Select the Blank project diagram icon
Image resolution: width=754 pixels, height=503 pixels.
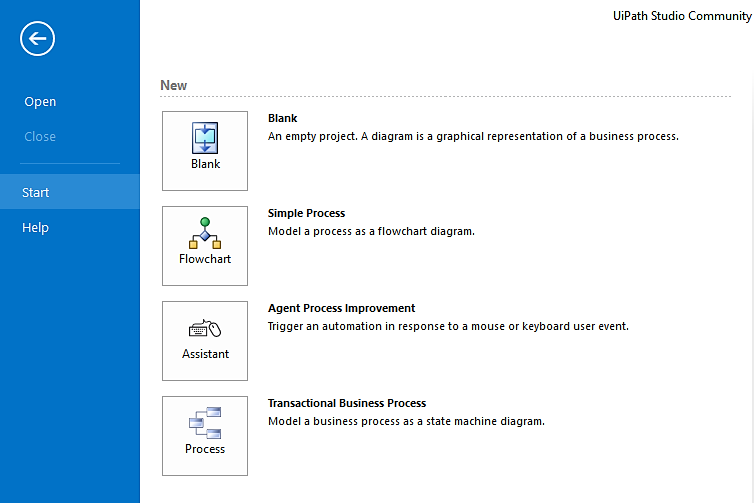205,138
